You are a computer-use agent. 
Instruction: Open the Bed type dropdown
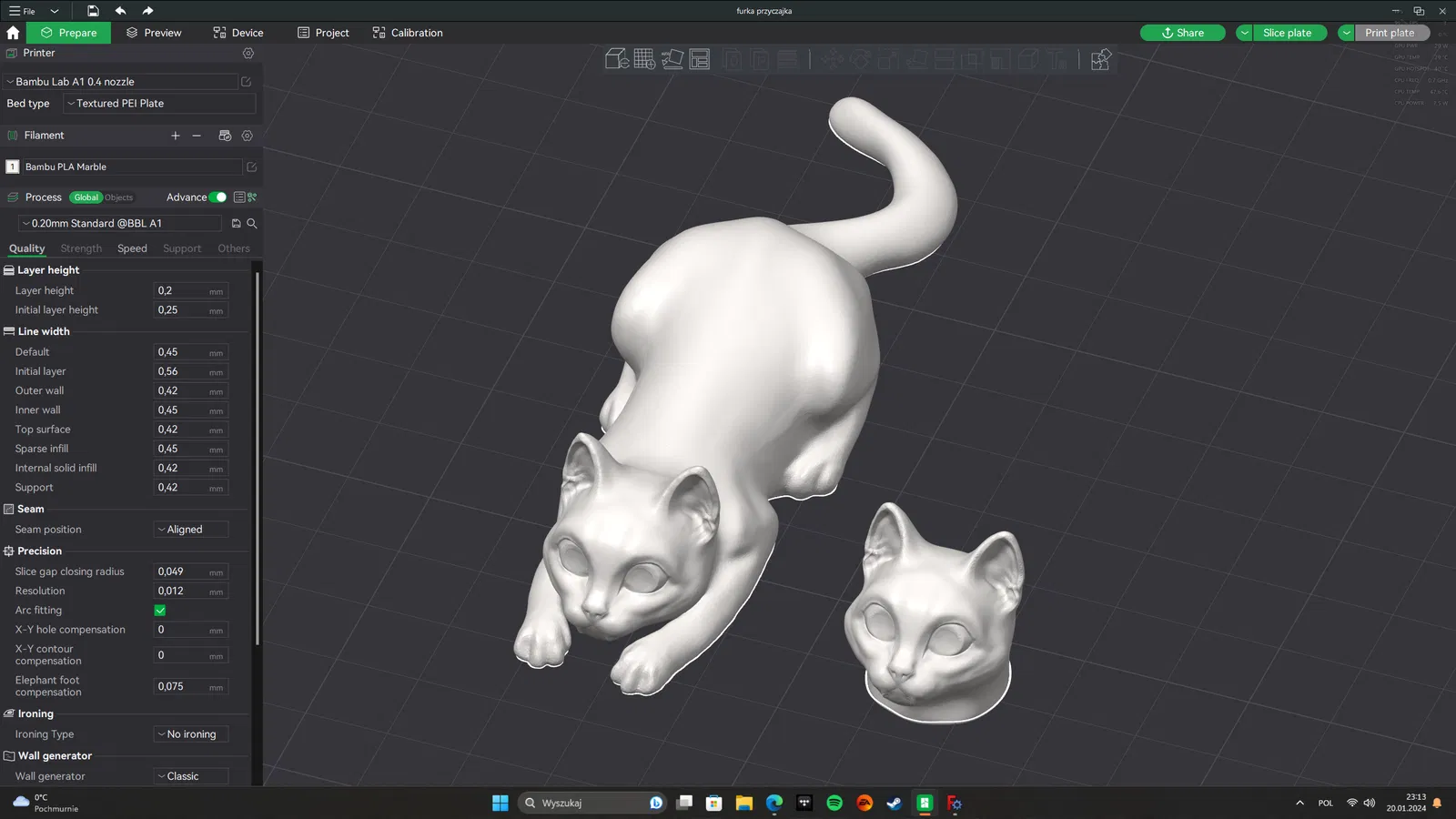(x=159, y=104)
